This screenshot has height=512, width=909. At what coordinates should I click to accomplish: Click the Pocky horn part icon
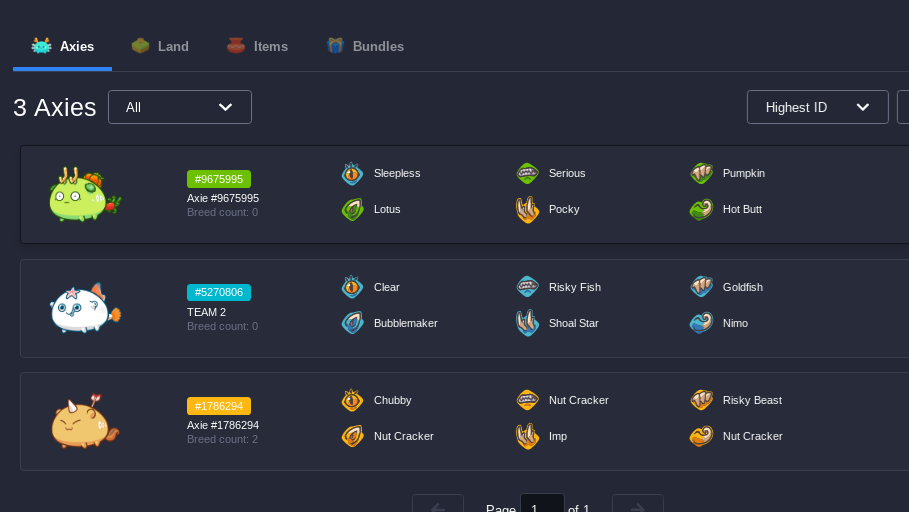(528, 209)
